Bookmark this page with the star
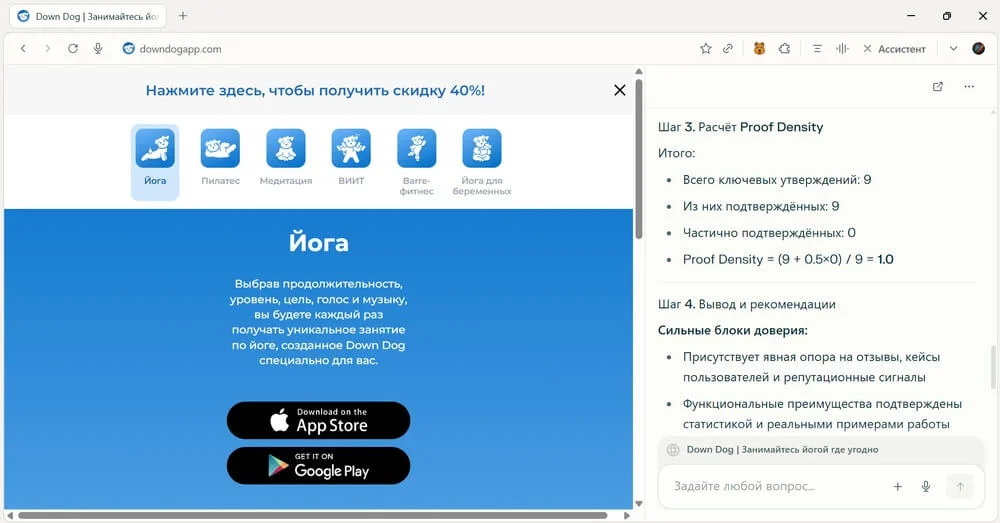Screen dimensions: 1000x523 (x=705, y=48)
